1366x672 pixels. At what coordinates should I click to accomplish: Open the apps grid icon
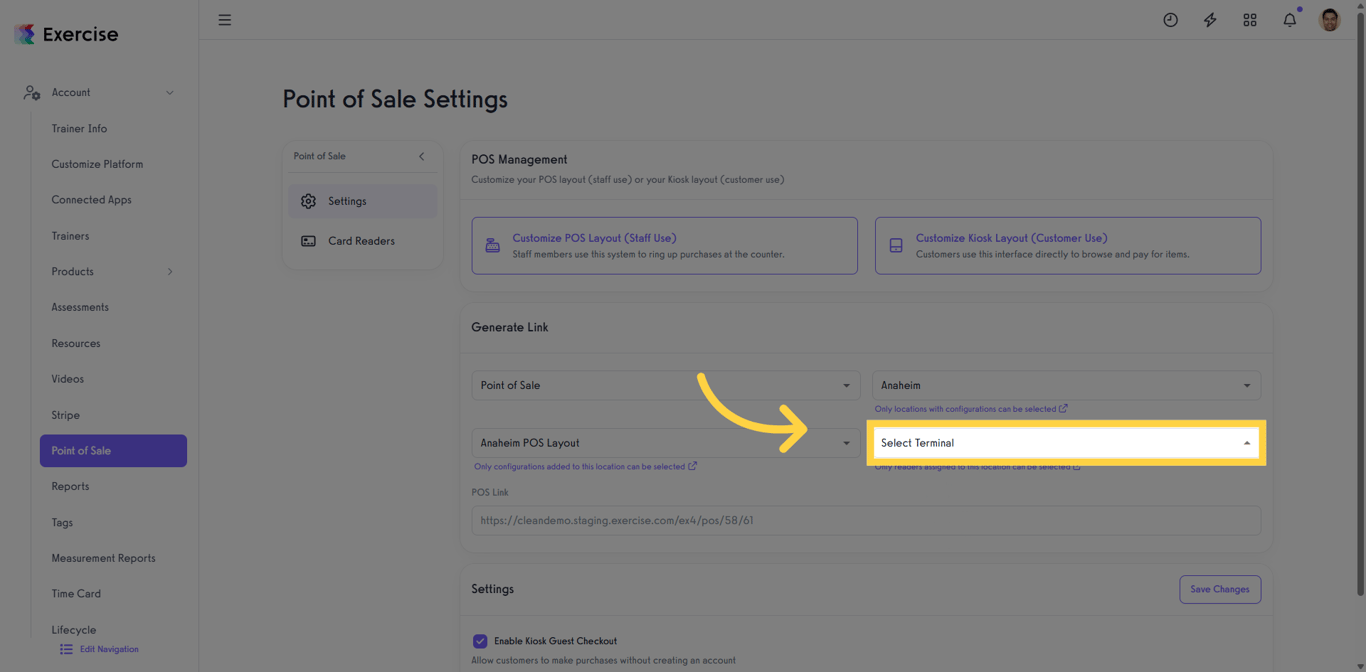(1250, 20)
